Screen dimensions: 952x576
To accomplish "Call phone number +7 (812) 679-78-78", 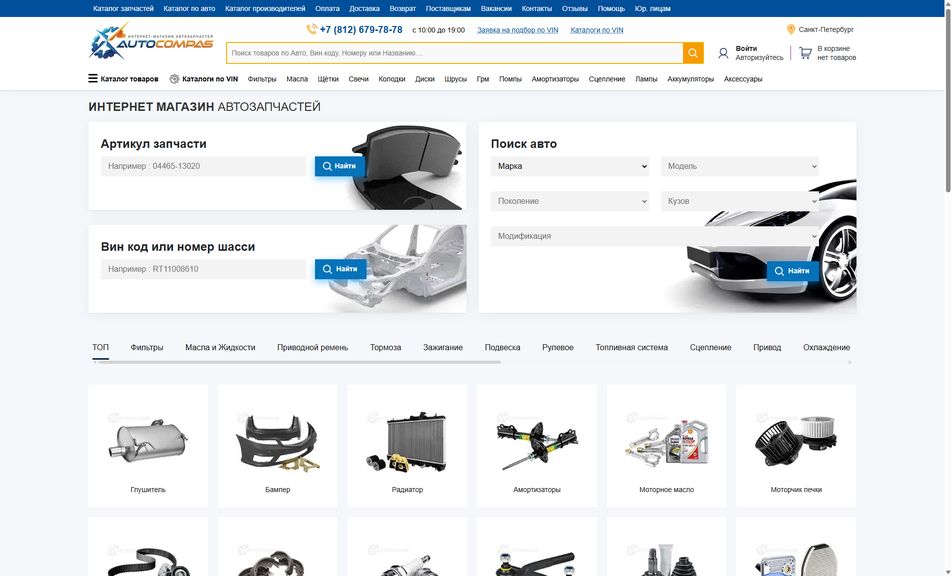I will click(x=361, y=29).
